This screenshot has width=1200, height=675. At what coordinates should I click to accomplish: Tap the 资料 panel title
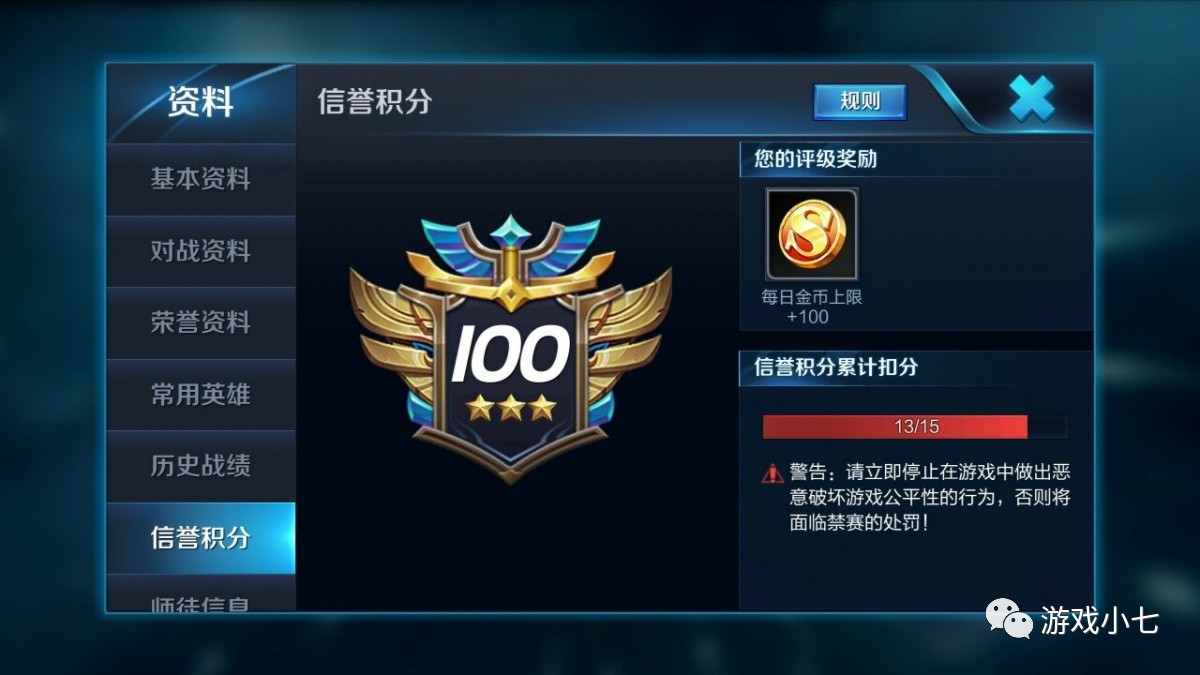pos(200,101)
